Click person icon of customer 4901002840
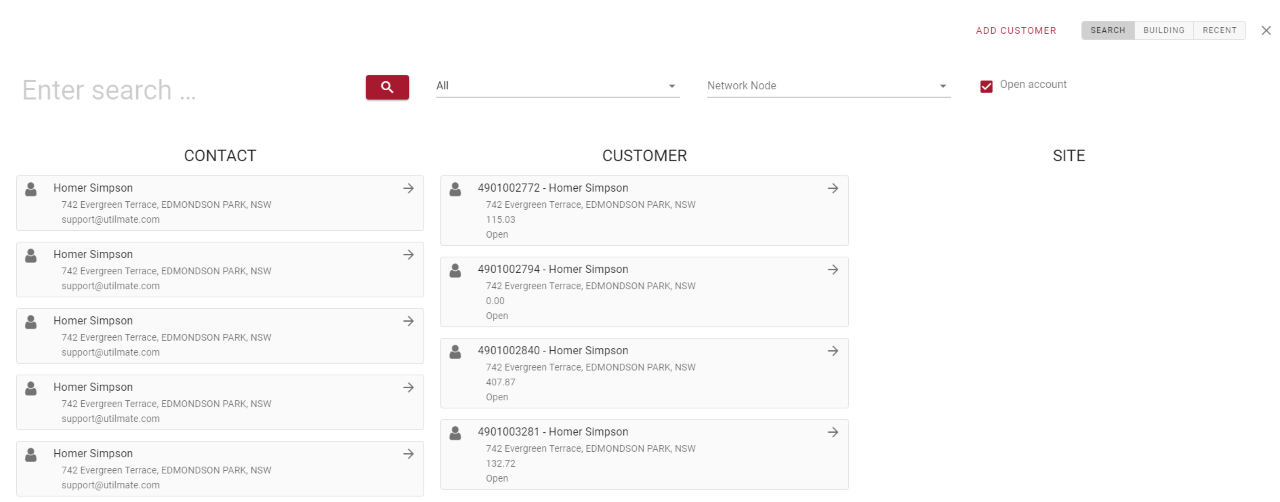 tap(455, 351)
